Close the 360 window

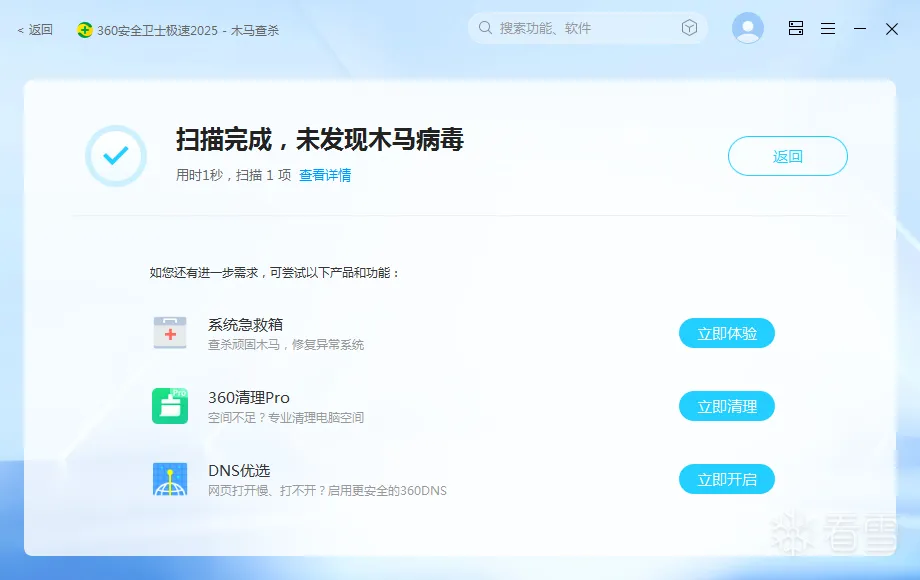pyautogui.click(x=892, y=29)
